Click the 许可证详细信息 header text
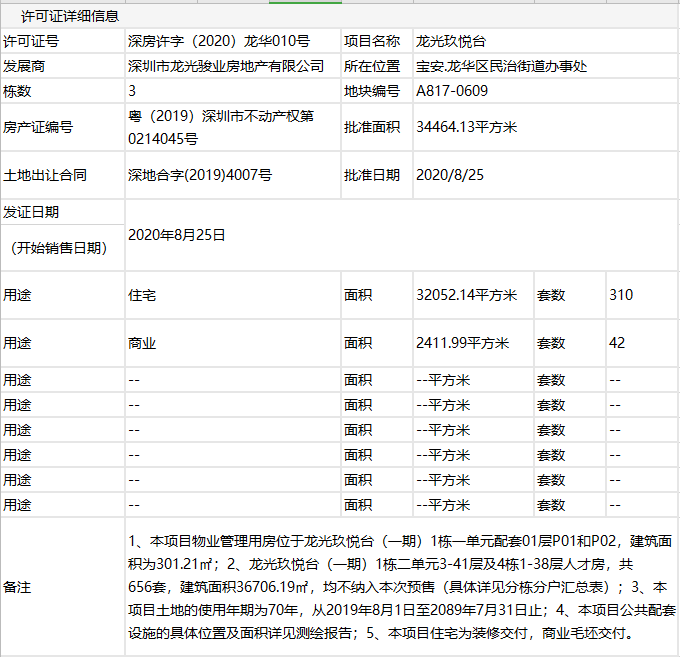Image resolution: width=680 pixels, height=657 pixels. 70,16
